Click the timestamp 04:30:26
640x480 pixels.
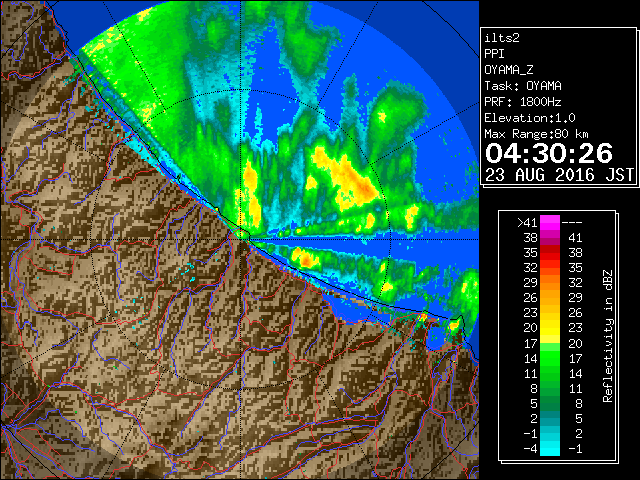point(549,153)
